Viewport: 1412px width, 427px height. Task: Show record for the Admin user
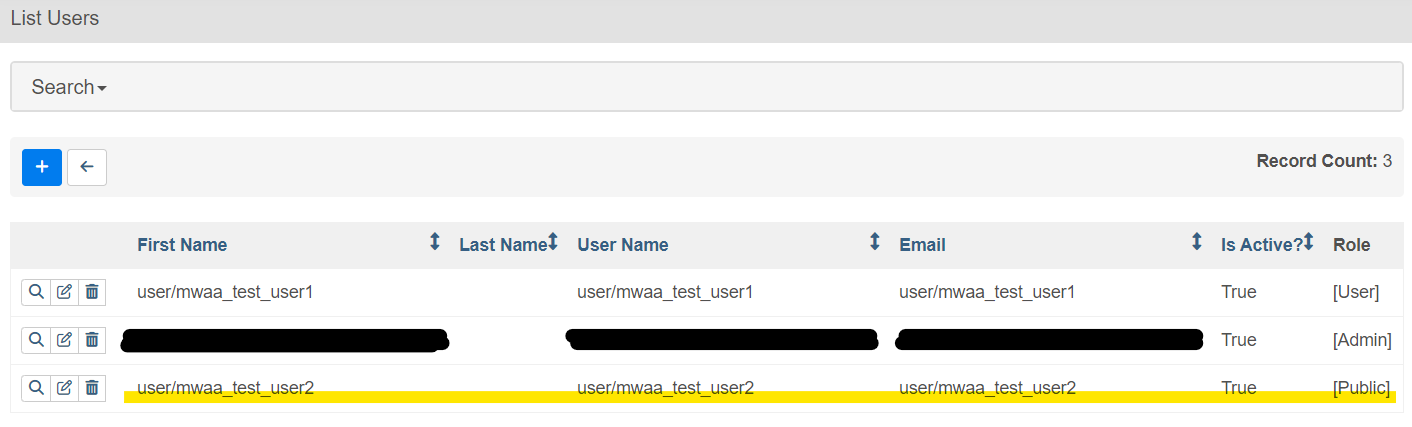coord(36,340)
